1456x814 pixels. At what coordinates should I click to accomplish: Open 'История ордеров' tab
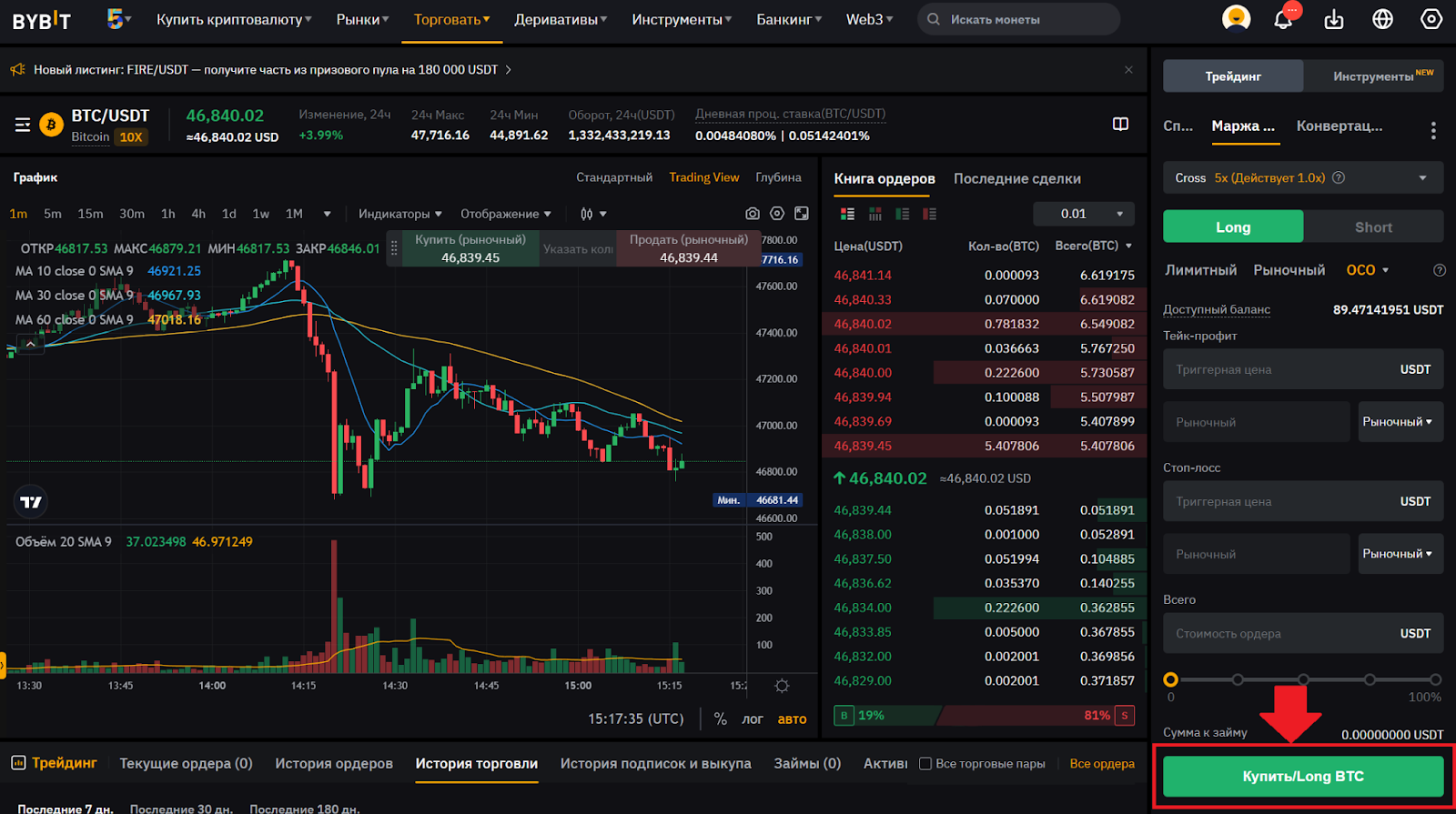tap(334, 763)
